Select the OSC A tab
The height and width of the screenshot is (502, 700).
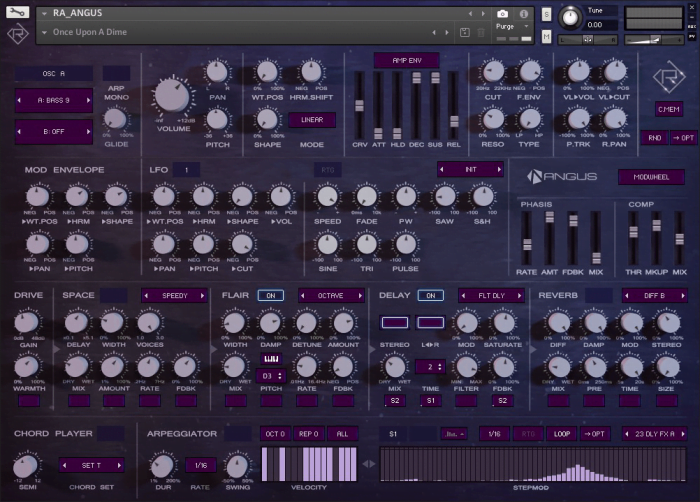tap(54, 73)
